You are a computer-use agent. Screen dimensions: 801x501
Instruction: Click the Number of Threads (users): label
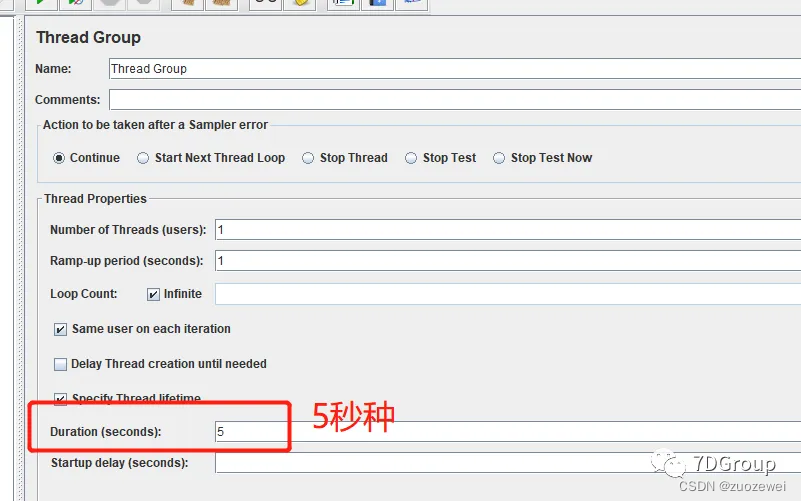(128, 230)
